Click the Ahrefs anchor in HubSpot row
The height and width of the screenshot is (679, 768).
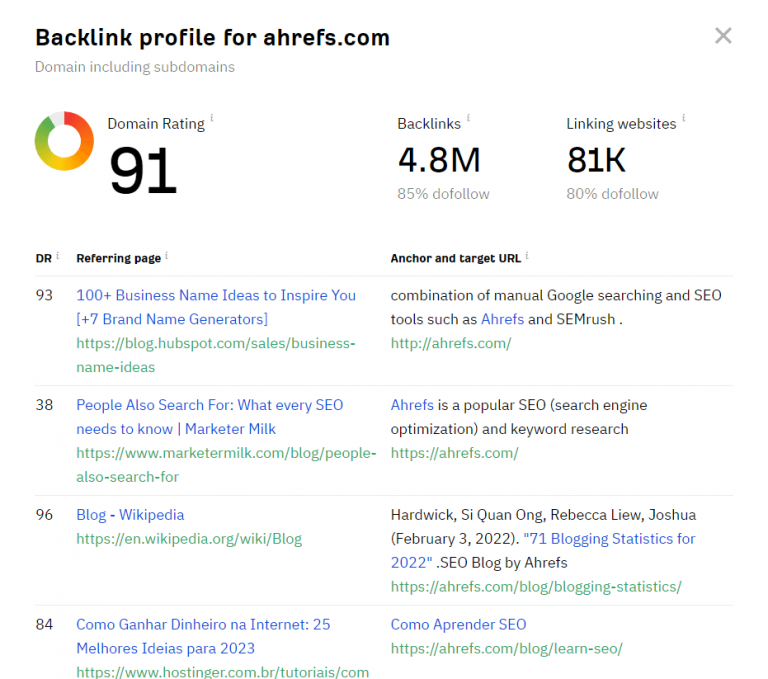tap(503, 319)
